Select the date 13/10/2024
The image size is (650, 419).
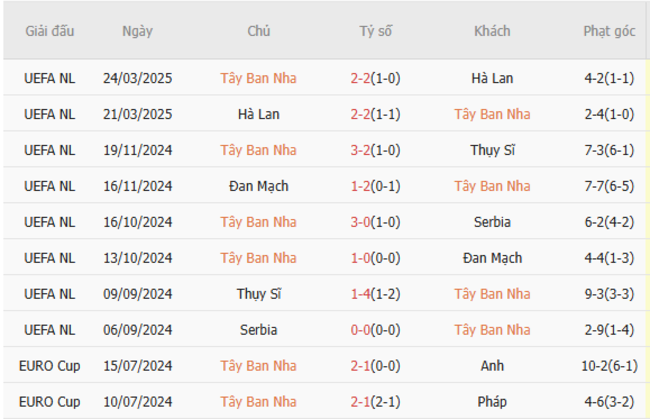(x=137, y=258)
